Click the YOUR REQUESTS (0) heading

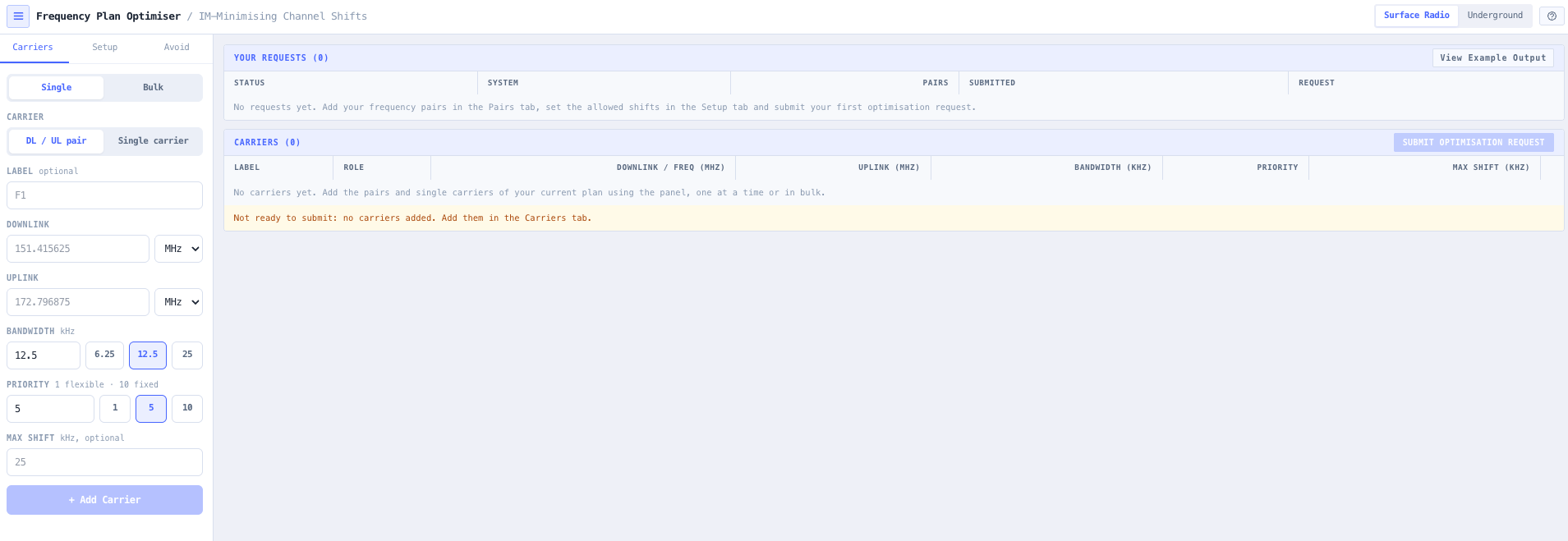pyautogui.click(x=281, y=58)
